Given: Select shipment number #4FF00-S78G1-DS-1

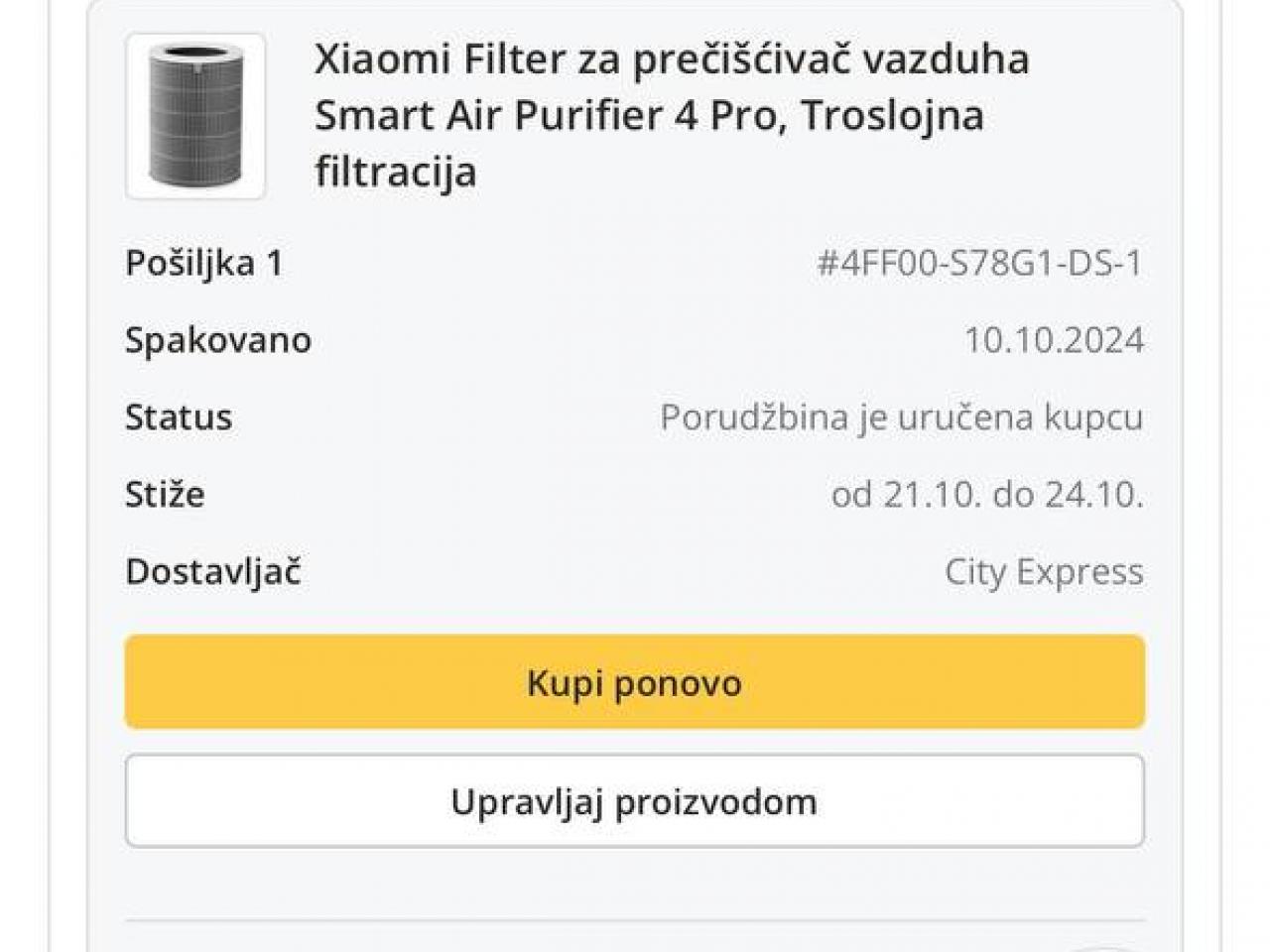Looking at the screenshot, I should click(x=979, y=263).
